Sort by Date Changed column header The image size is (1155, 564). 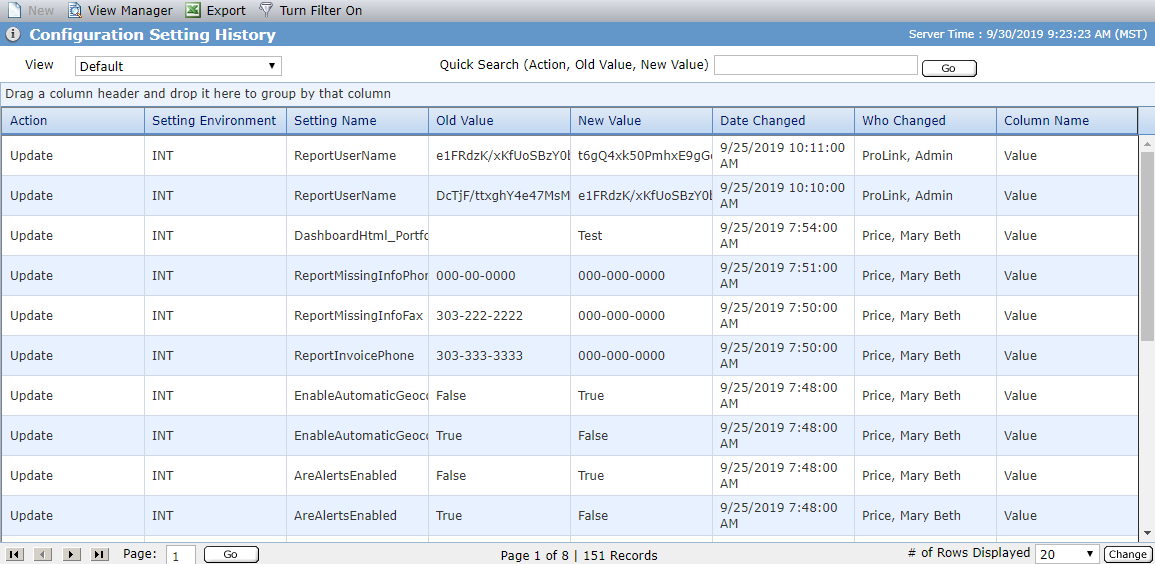pos(784,121)
